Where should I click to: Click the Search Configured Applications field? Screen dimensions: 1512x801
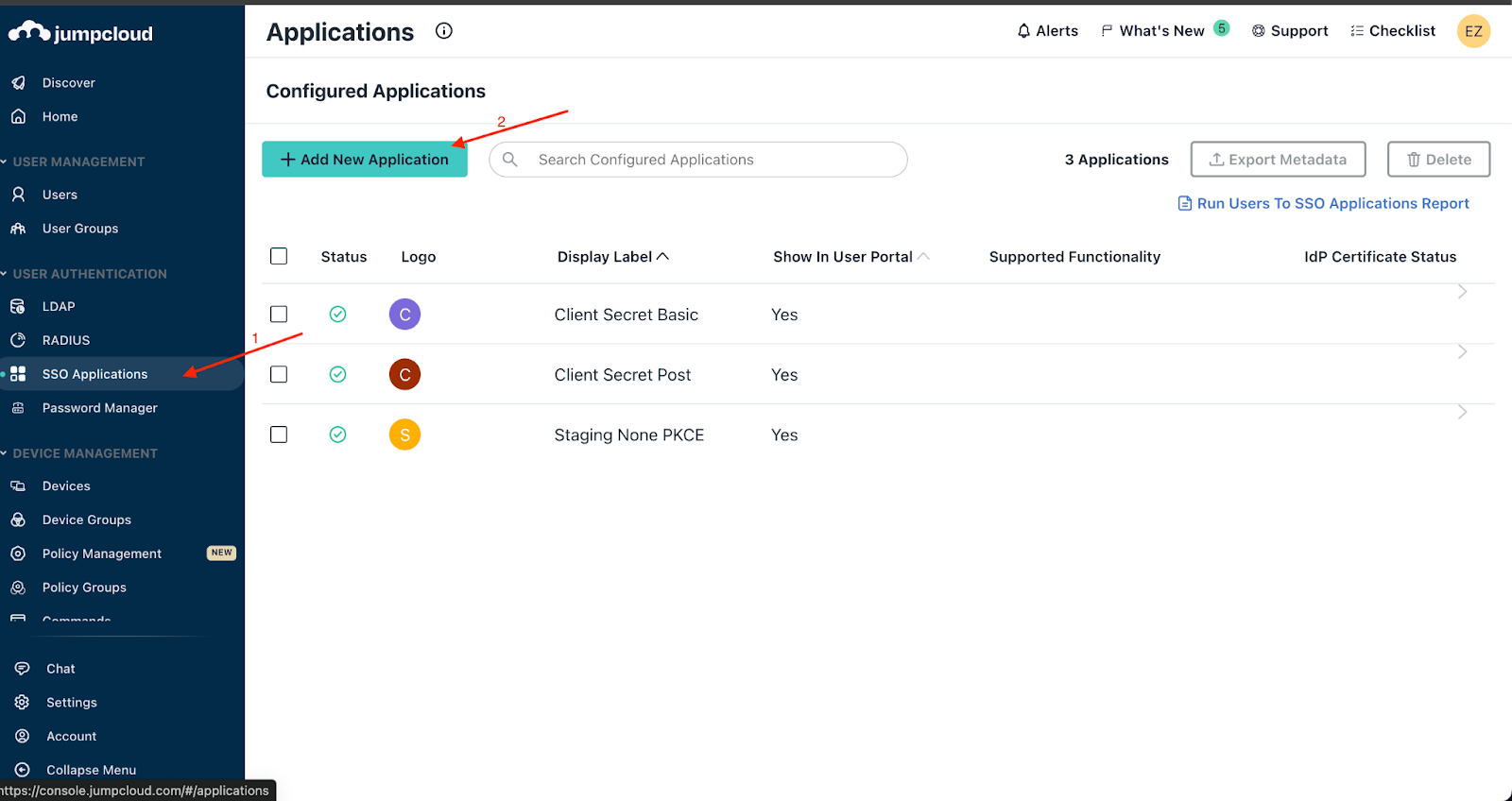pos(698,160)
